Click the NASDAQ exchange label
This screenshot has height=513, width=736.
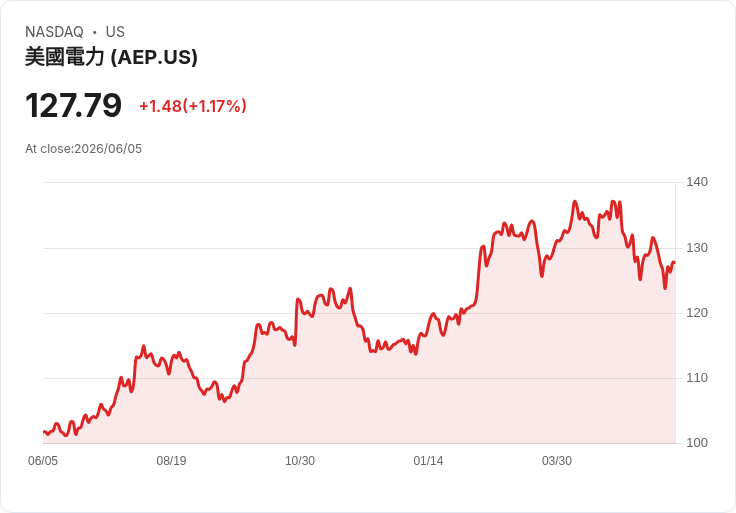54,32
